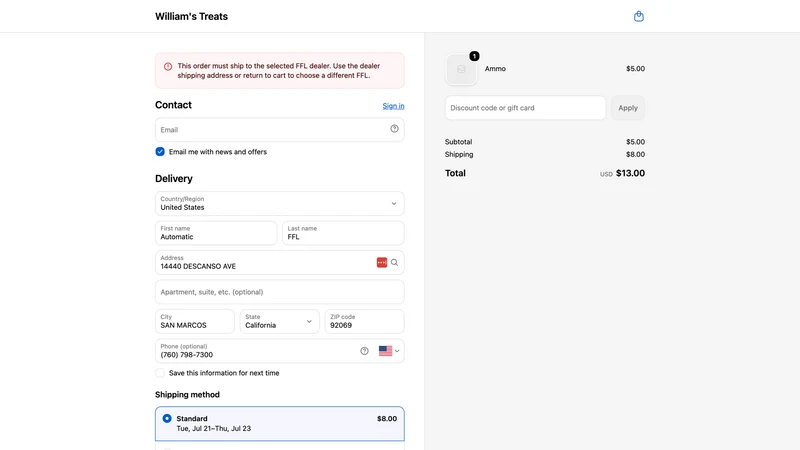Open the shopping bag cart icon
800x450 pixels.
pyautogui.click(x=638, y=16)
